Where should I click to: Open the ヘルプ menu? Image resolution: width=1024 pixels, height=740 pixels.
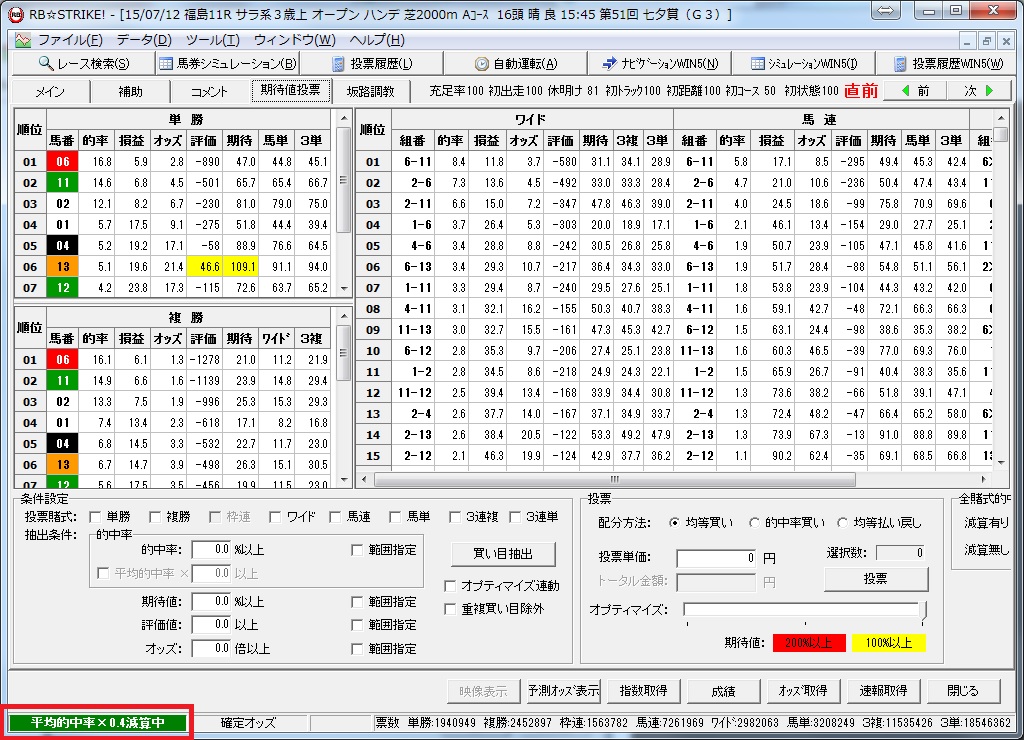(377, 40)
